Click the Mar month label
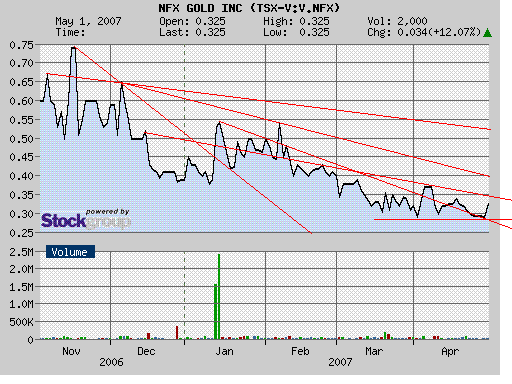 click(374, 351)
